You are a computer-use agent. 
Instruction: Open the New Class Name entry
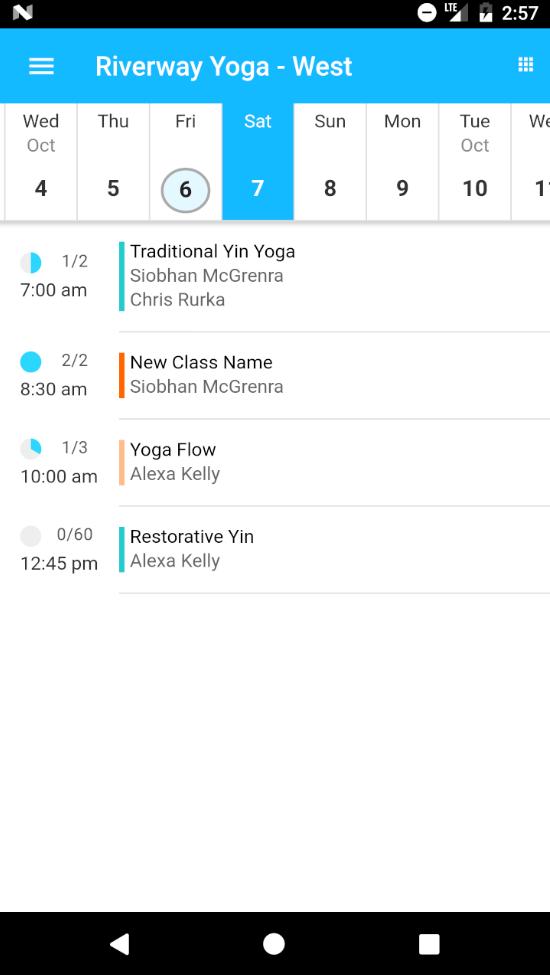[x=334, y=375]
